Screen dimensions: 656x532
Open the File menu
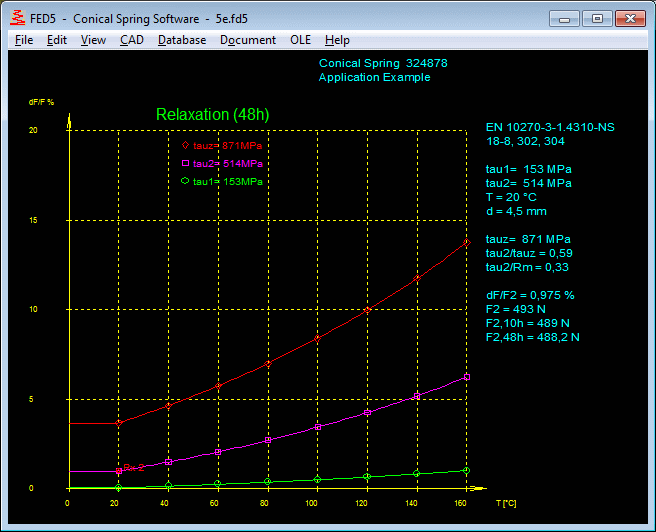coord(24,40)
